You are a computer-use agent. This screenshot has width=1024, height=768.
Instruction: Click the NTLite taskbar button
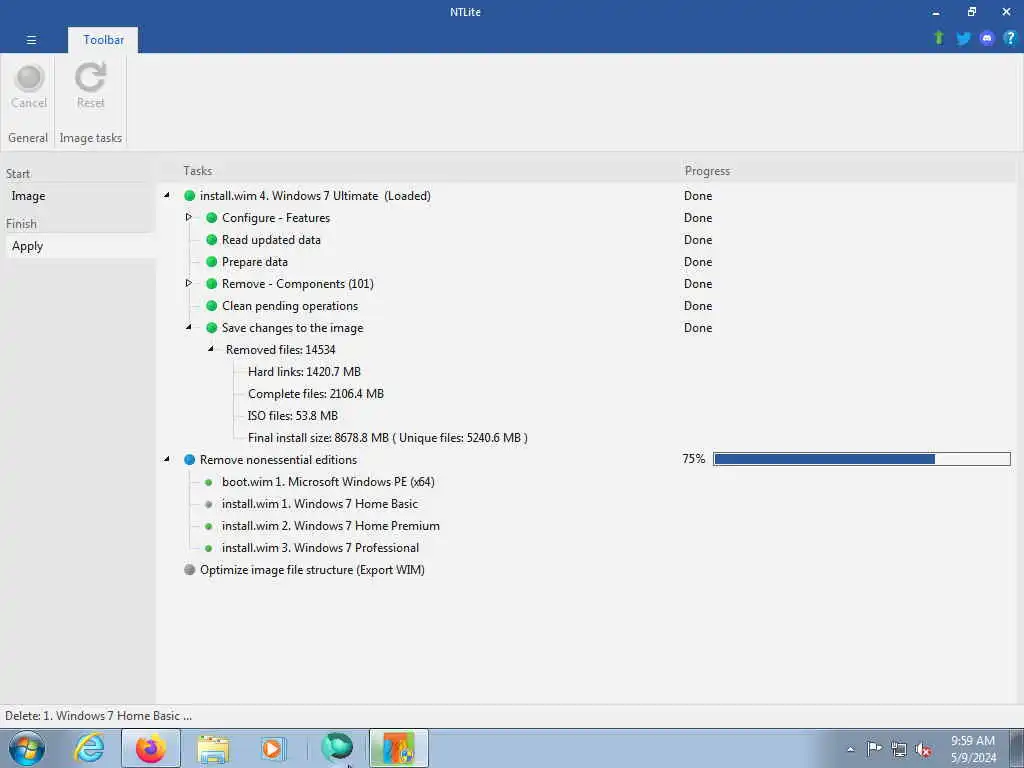point(399,748)
